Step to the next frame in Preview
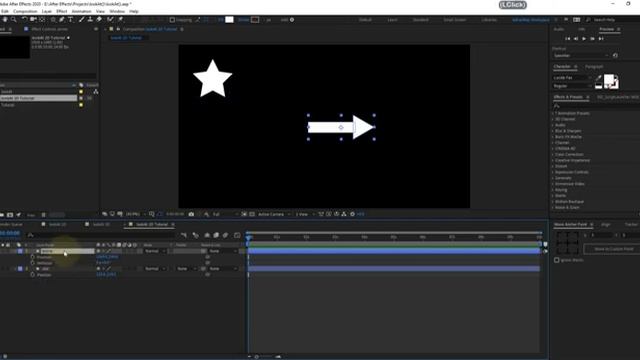Screen dimensions: 640x360 click(x=592, y=39)
